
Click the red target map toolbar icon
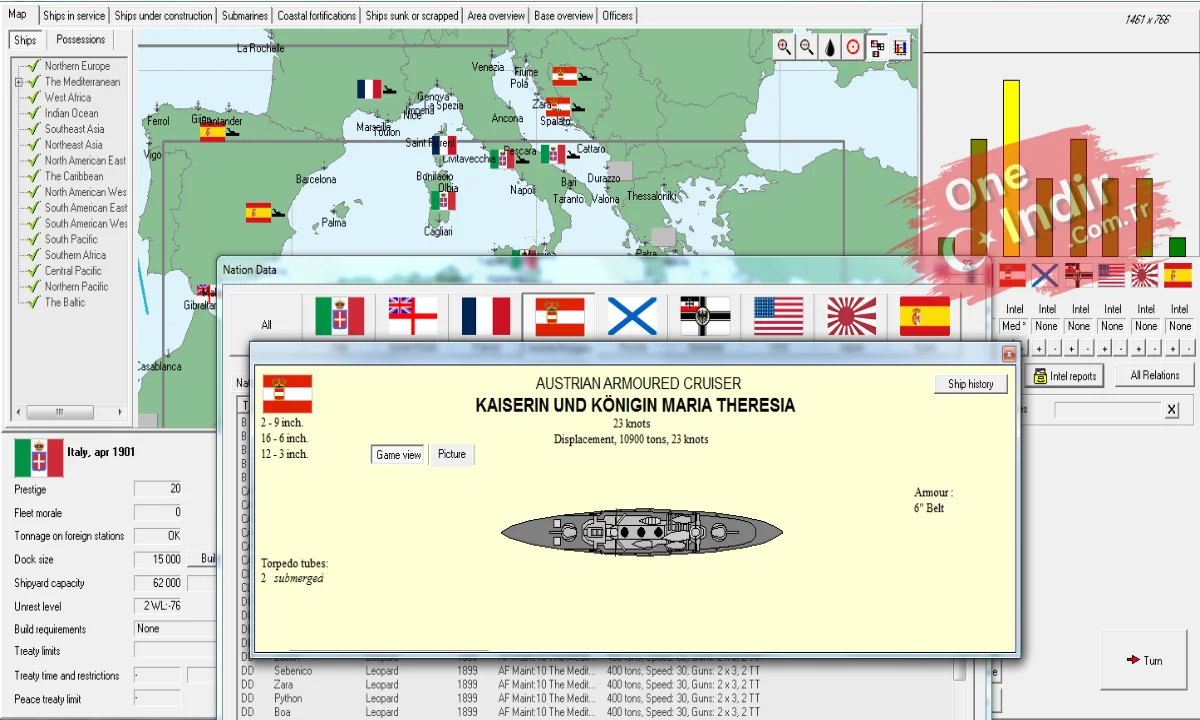pos(853,47)
